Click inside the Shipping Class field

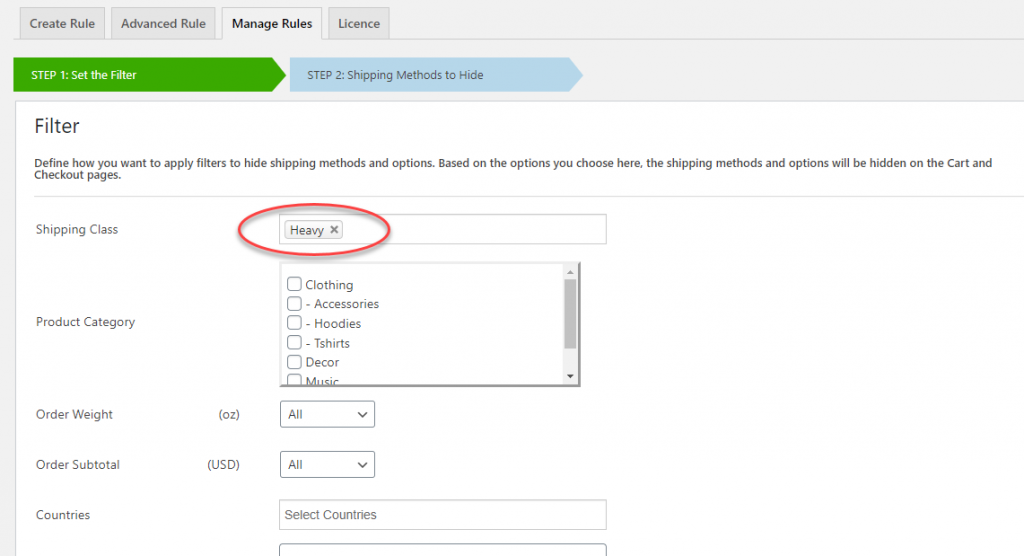[443, 229]
